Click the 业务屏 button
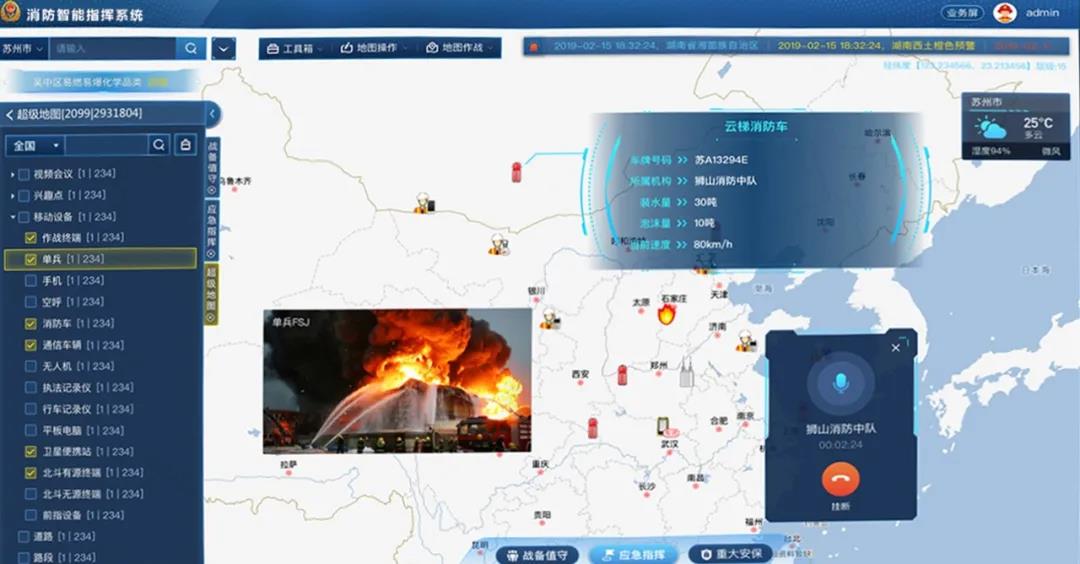The width and height of the screenshot is (1080, 564). 962,13
